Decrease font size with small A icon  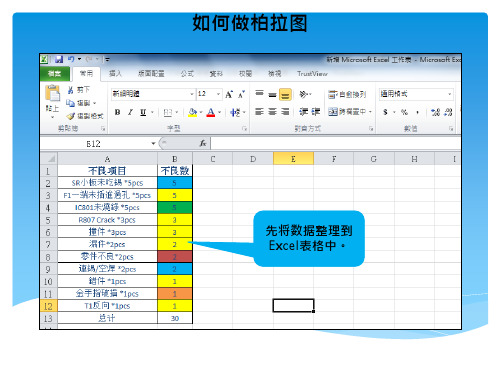(241, 94)
